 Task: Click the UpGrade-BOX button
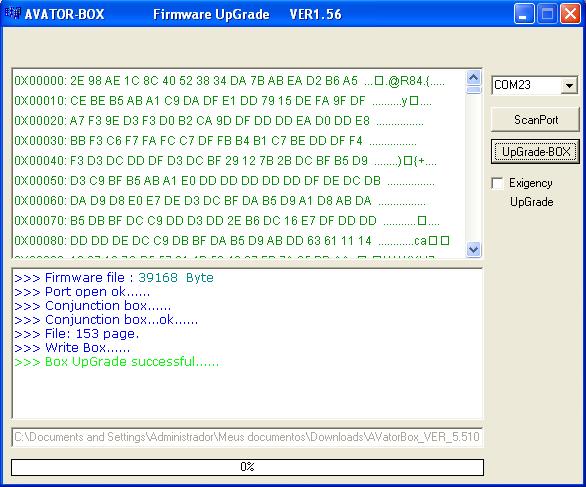pyautogui.click(x=535, y=152)
